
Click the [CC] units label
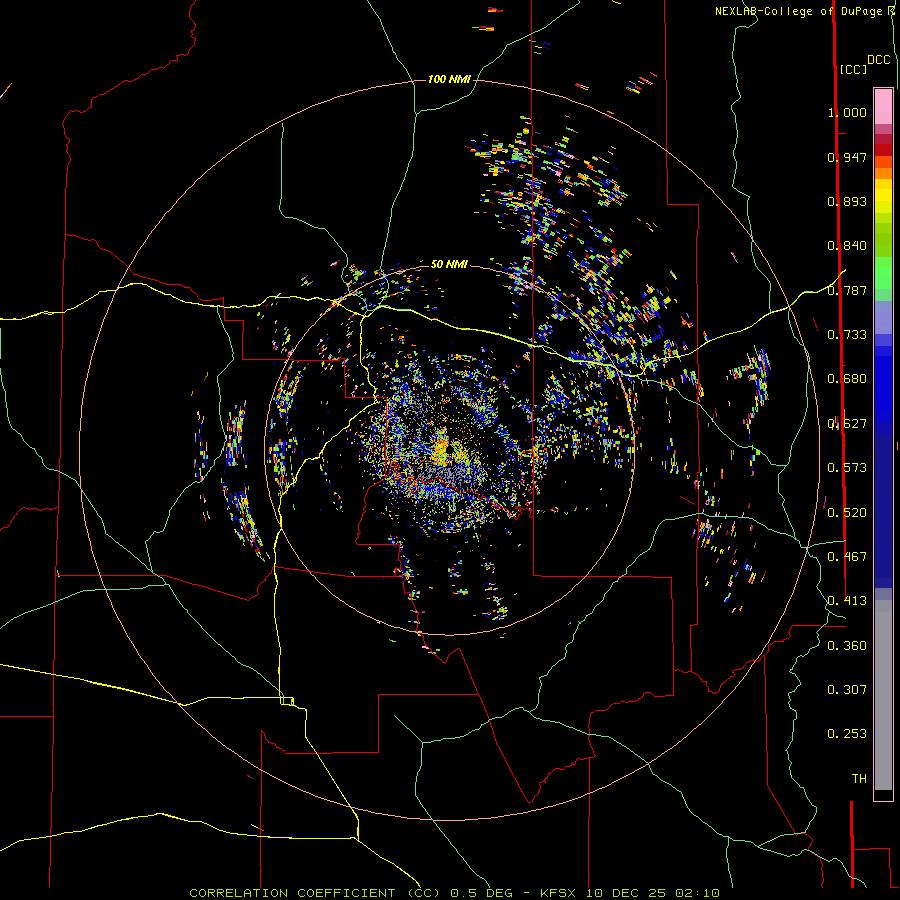(x=853, y=70)
